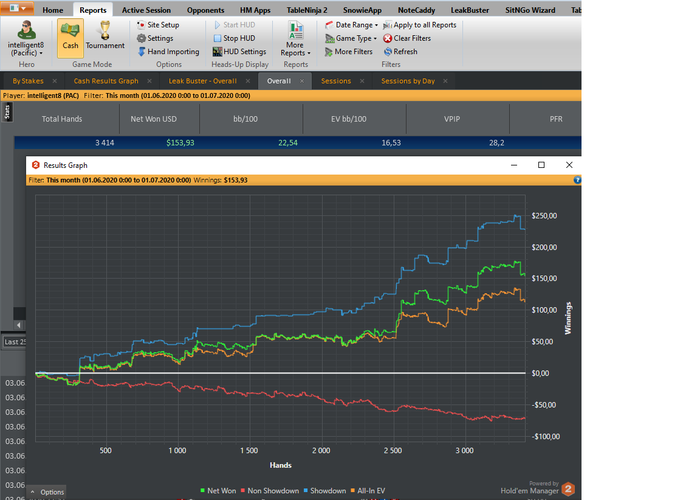Maximize the Results Graph window
The height and width of the screenshot is (500, 700).
541,165
